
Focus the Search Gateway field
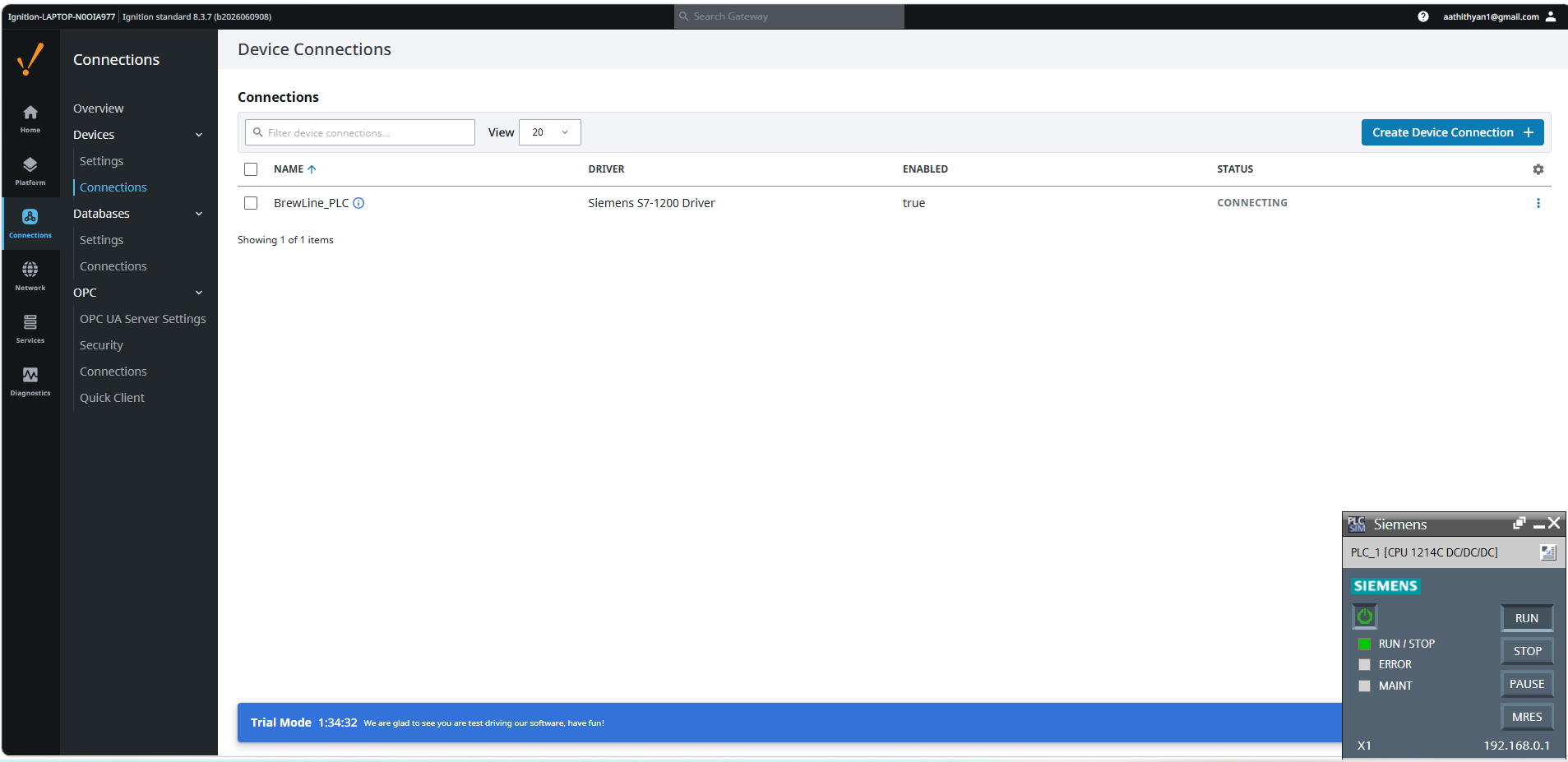[x=789, y=16]
